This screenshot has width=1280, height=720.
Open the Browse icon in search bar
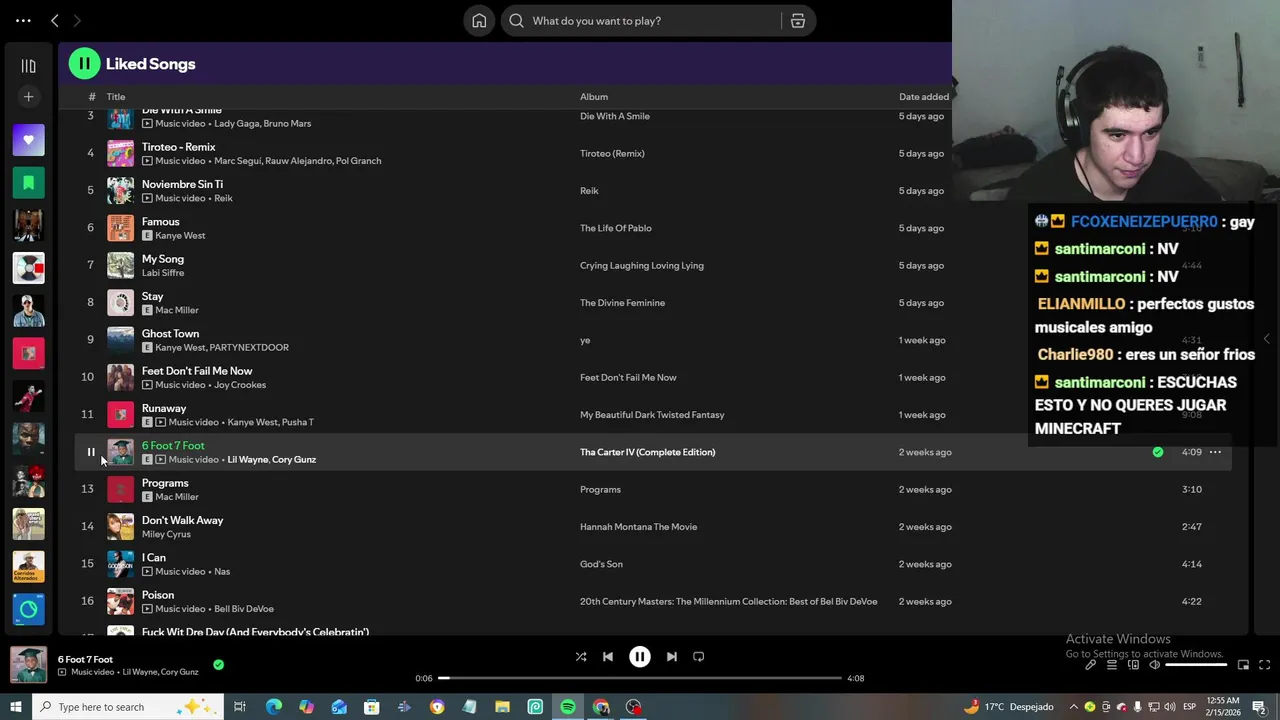point(798,21)
